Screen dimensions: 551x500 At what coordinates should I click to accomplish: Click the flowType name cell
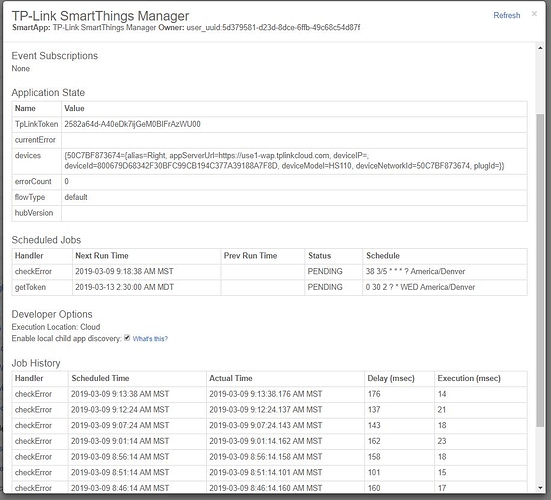coord(37,197)
